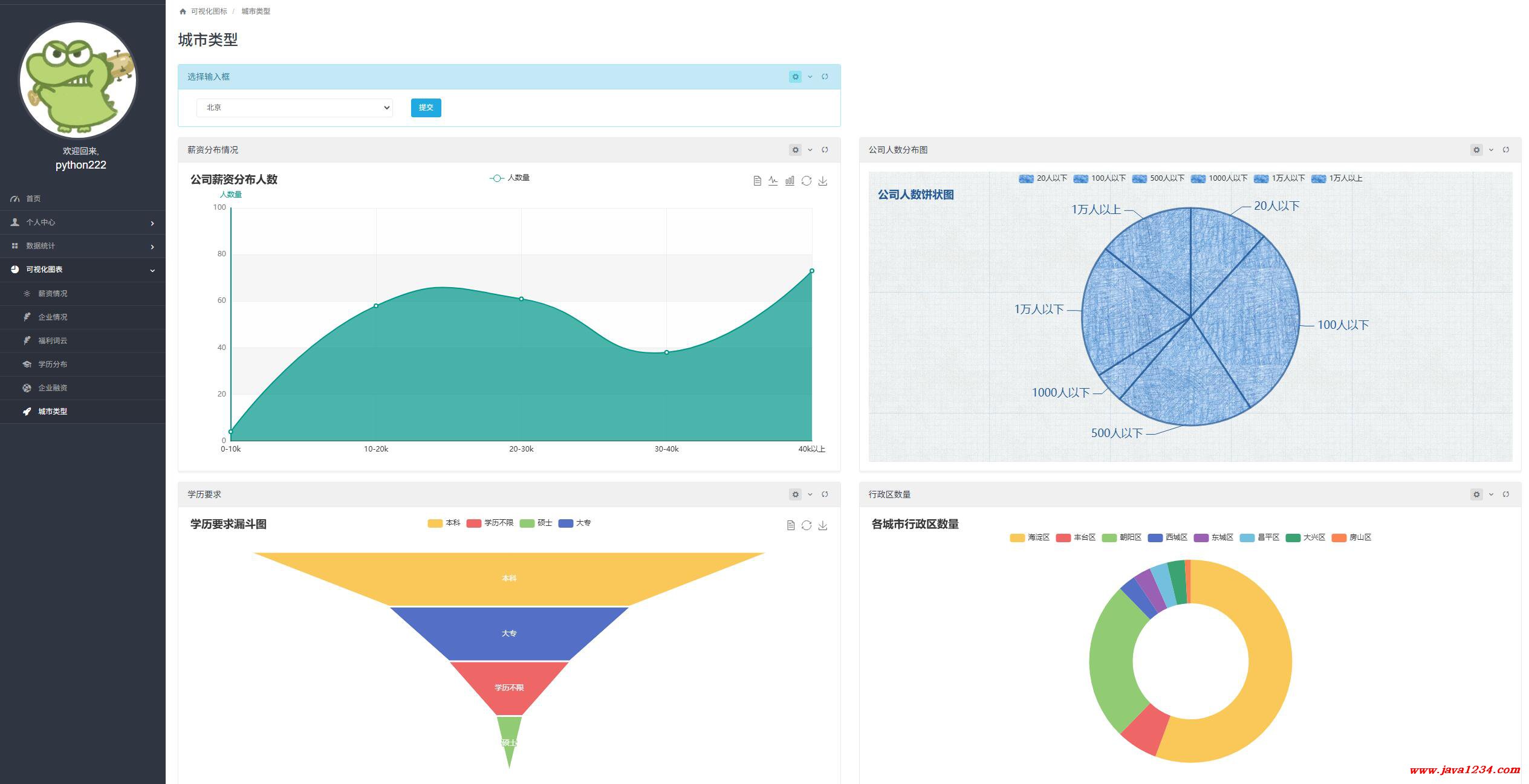Click the 提交 submit button
The image size is (1529, 784).
[x=426, y=108]
